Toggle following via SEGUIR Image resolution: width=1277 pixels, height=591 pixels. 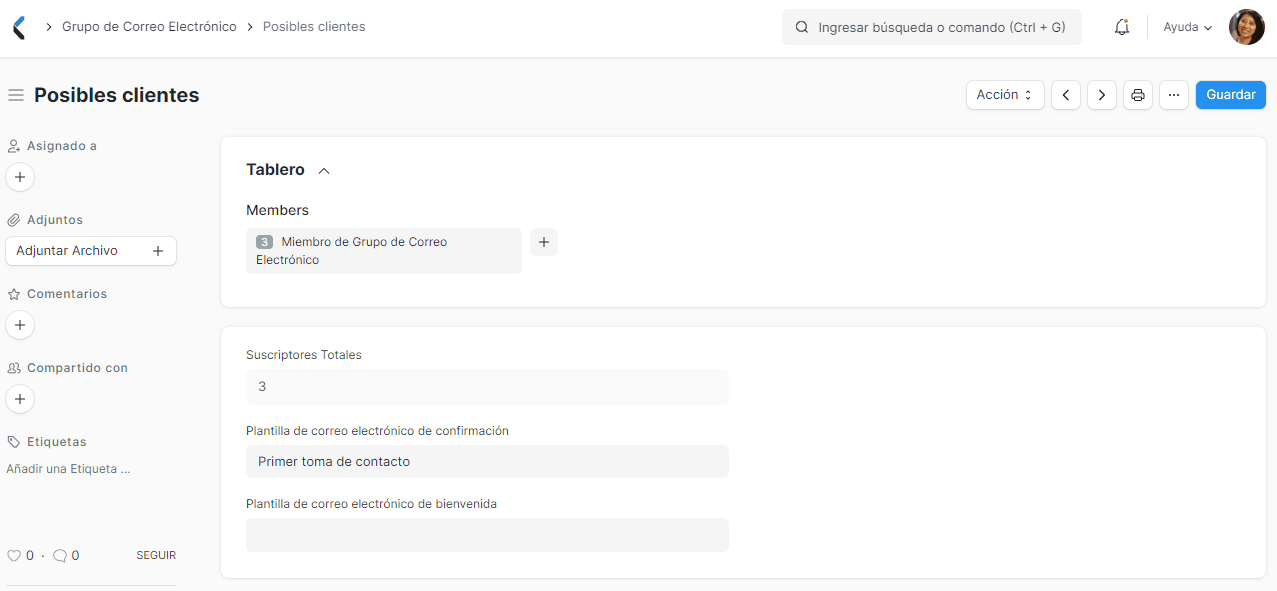click(156, 555)
